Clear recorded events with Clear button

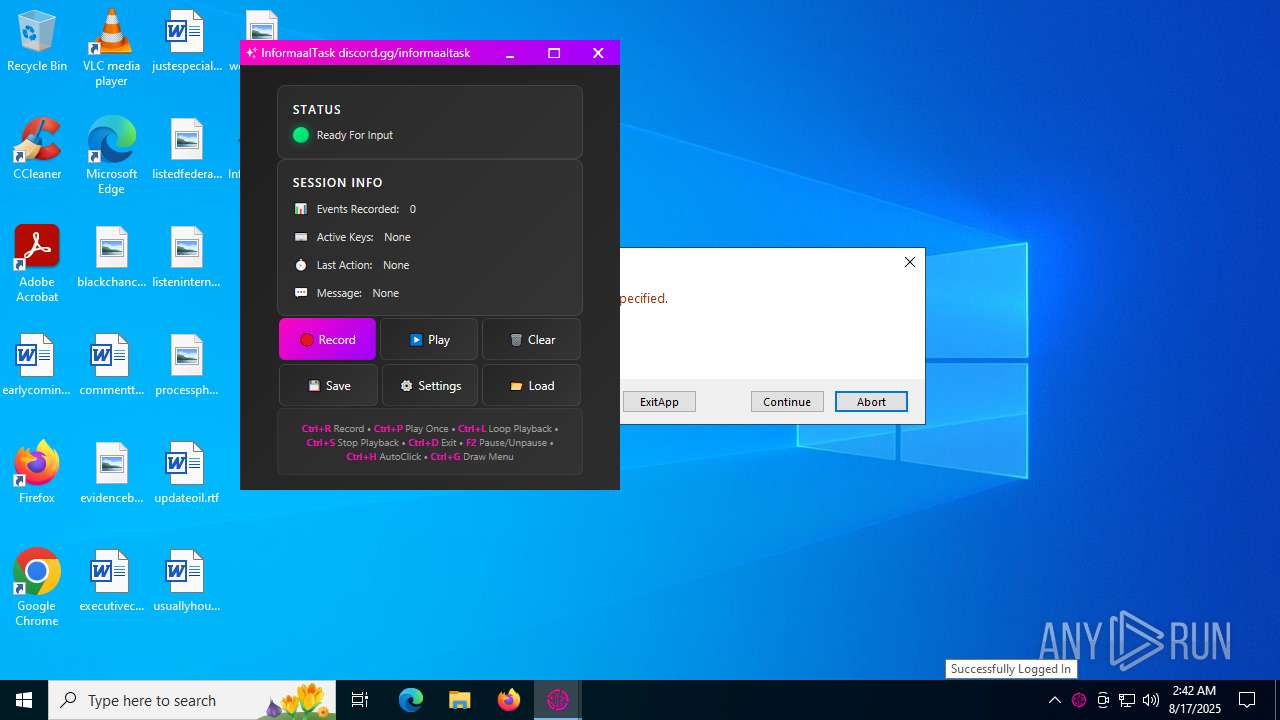pyautogui.click(x=531, y=340)
